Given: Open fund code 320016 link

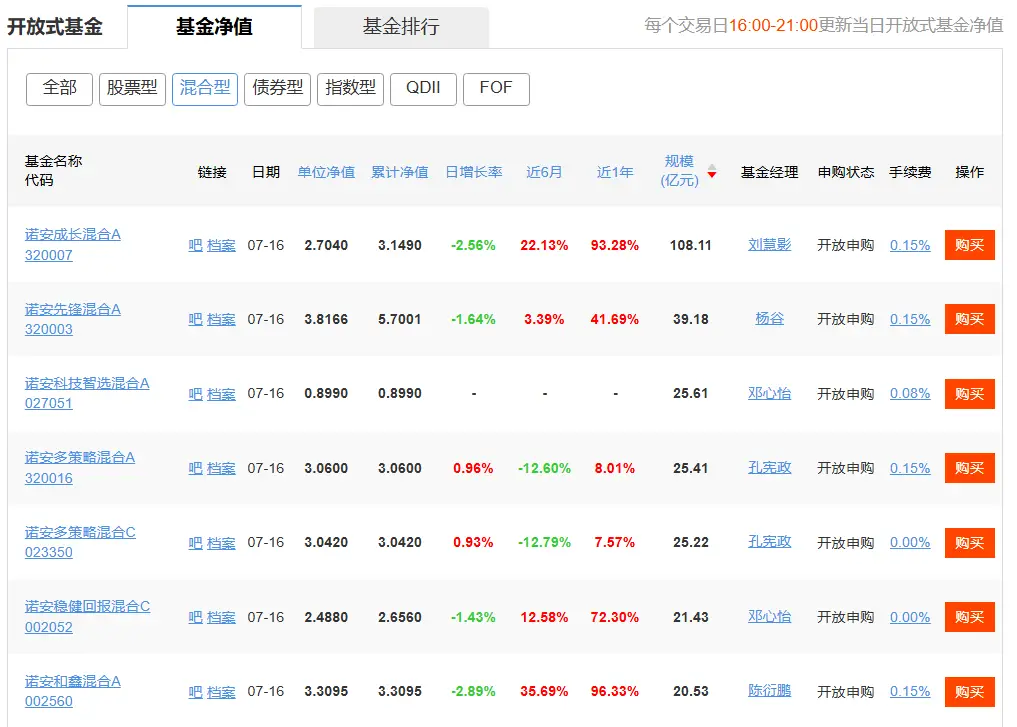Looking at the screenshot, I should 49,478.
